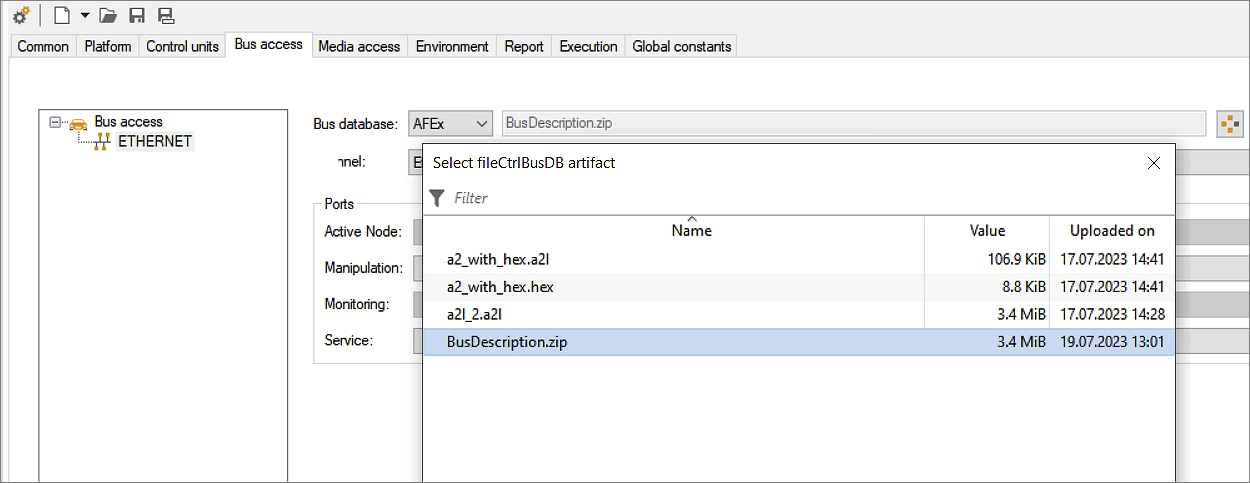The height and width of the screenshot is (483, 1250).
Task: Click the 106.9 KiB value cell
Action: (x=1016, y=259)
